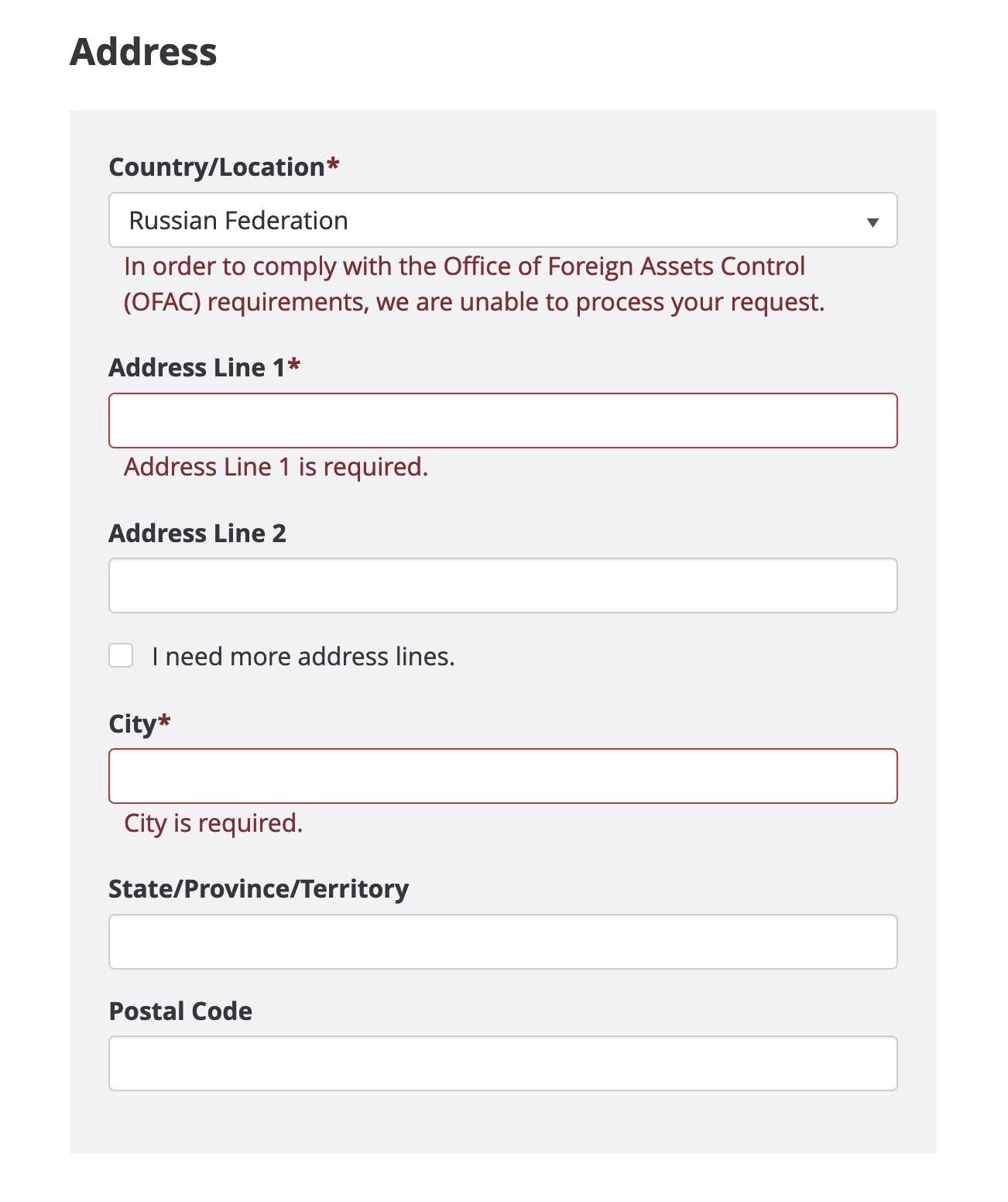This screenshot has height=1202, width=1008.
Task: Click the 'I need more address lines.' label
Action: [x=303, y=657]
